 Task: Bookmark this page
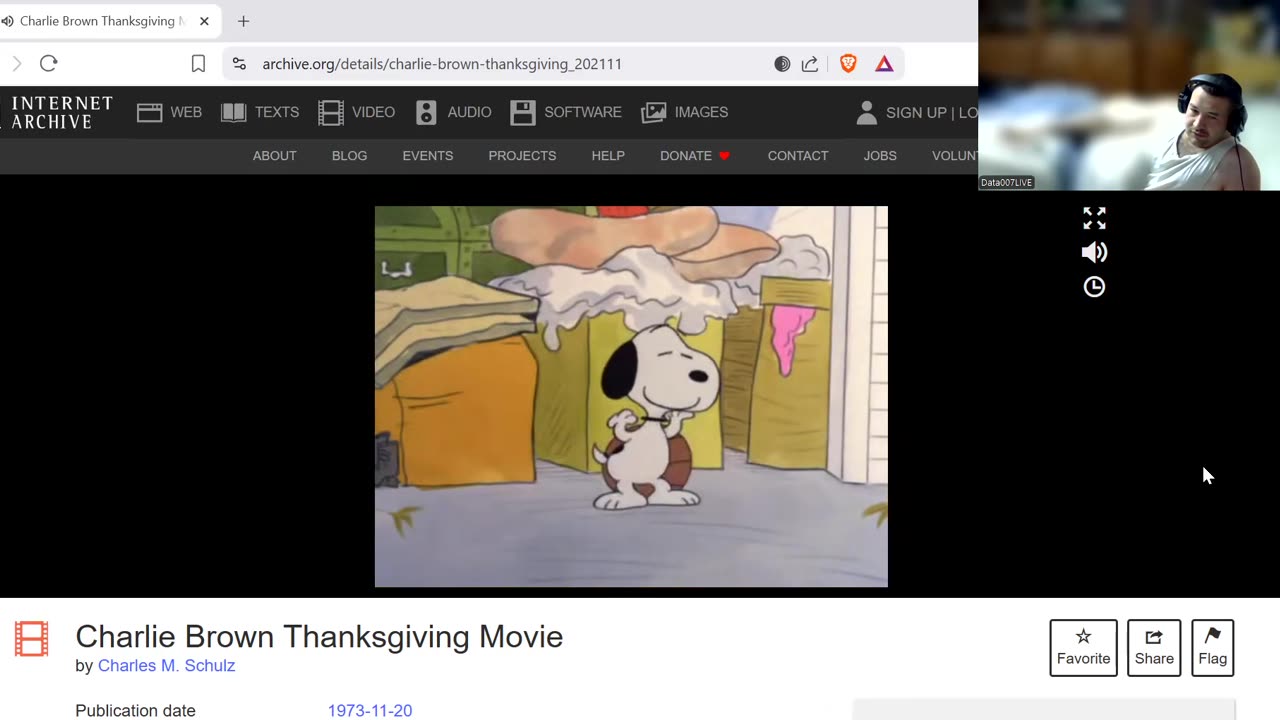tap(198, 63)
